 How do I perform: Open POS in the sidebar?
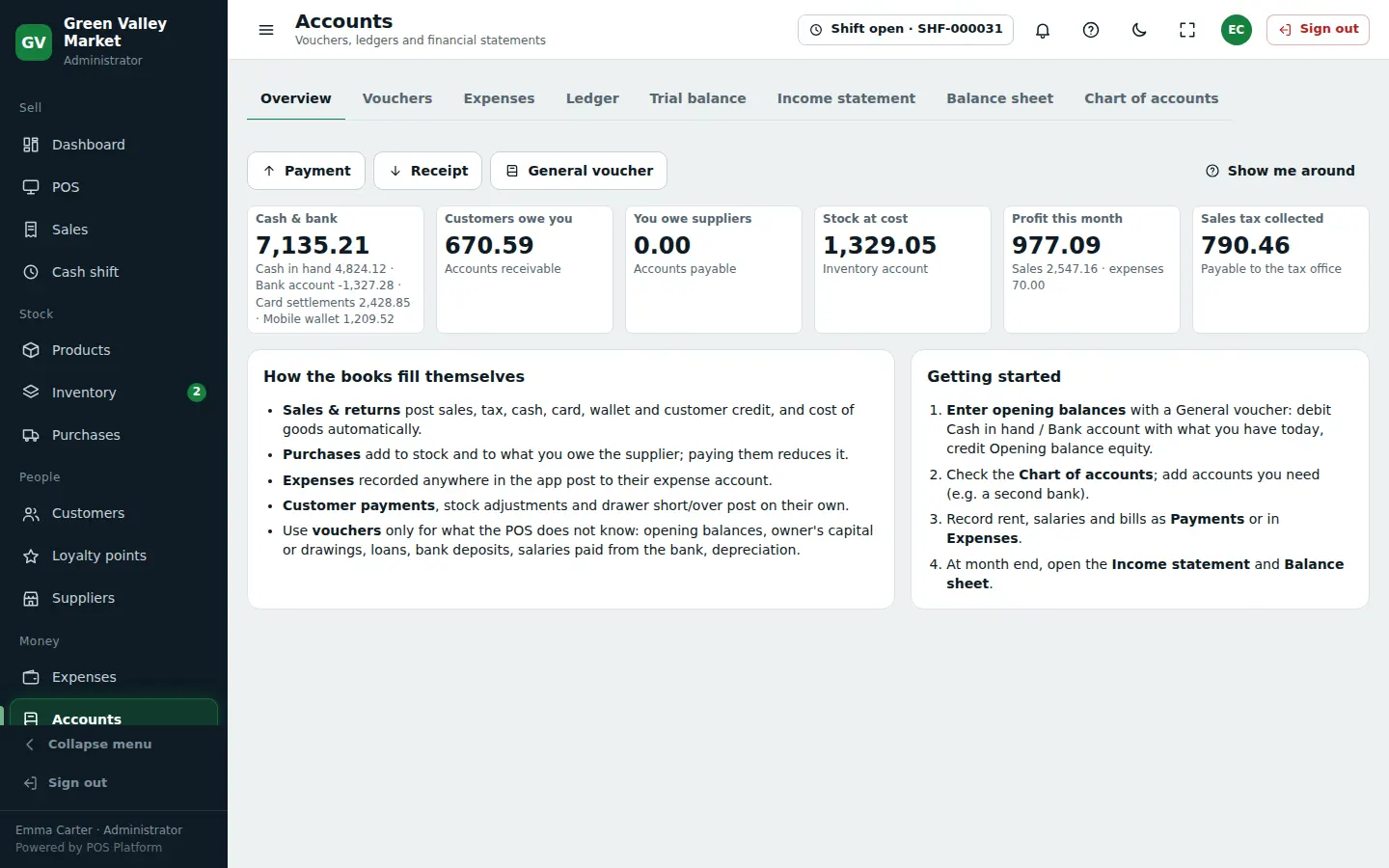(x=114, y=187)
